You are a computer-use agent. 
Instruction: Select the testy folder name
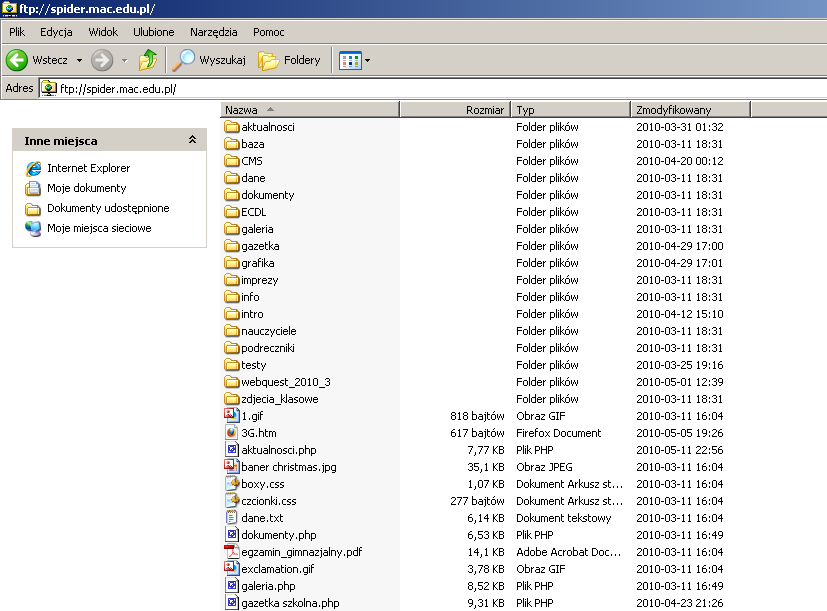click(254, 365)
